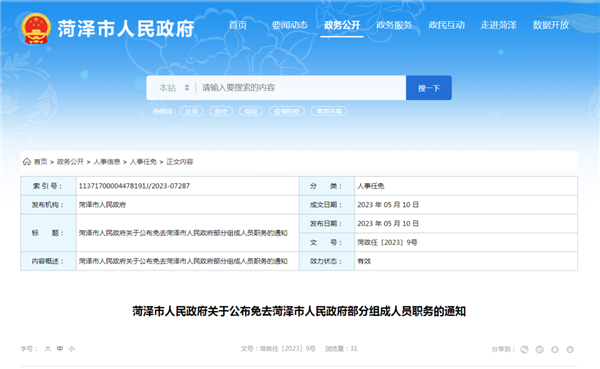Set font size to 小
600x369 pixels.
click(x=72, y=349)
